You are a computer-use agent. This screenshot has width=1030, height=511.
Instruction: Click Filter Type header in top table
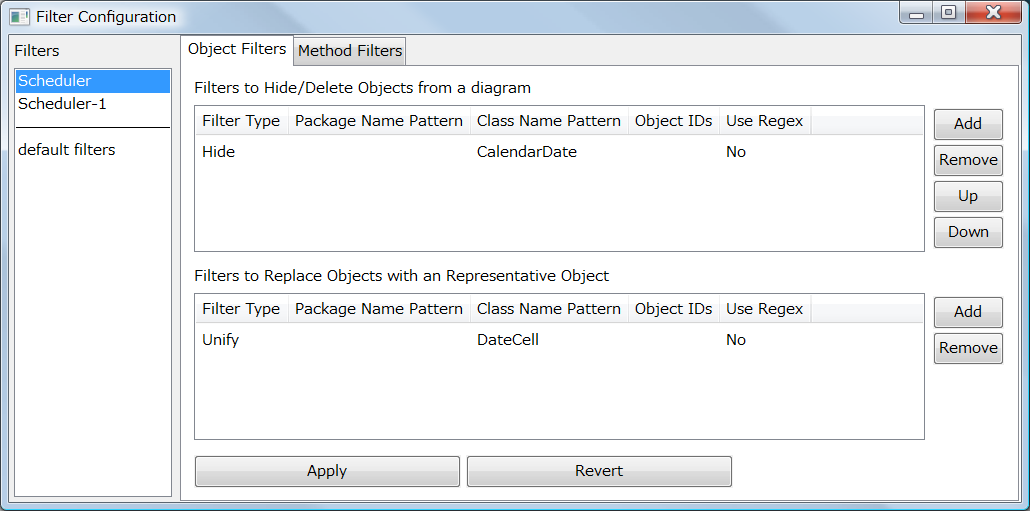(241, 121)
